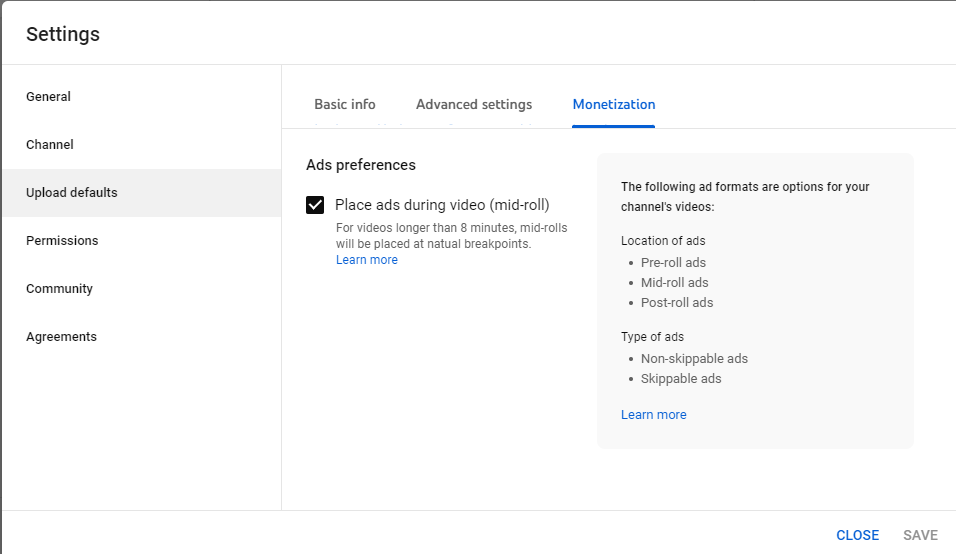The width and height of the screenshot is (956, 554).
Task: Go to Channel settings in sidebar
Action: 50,145
